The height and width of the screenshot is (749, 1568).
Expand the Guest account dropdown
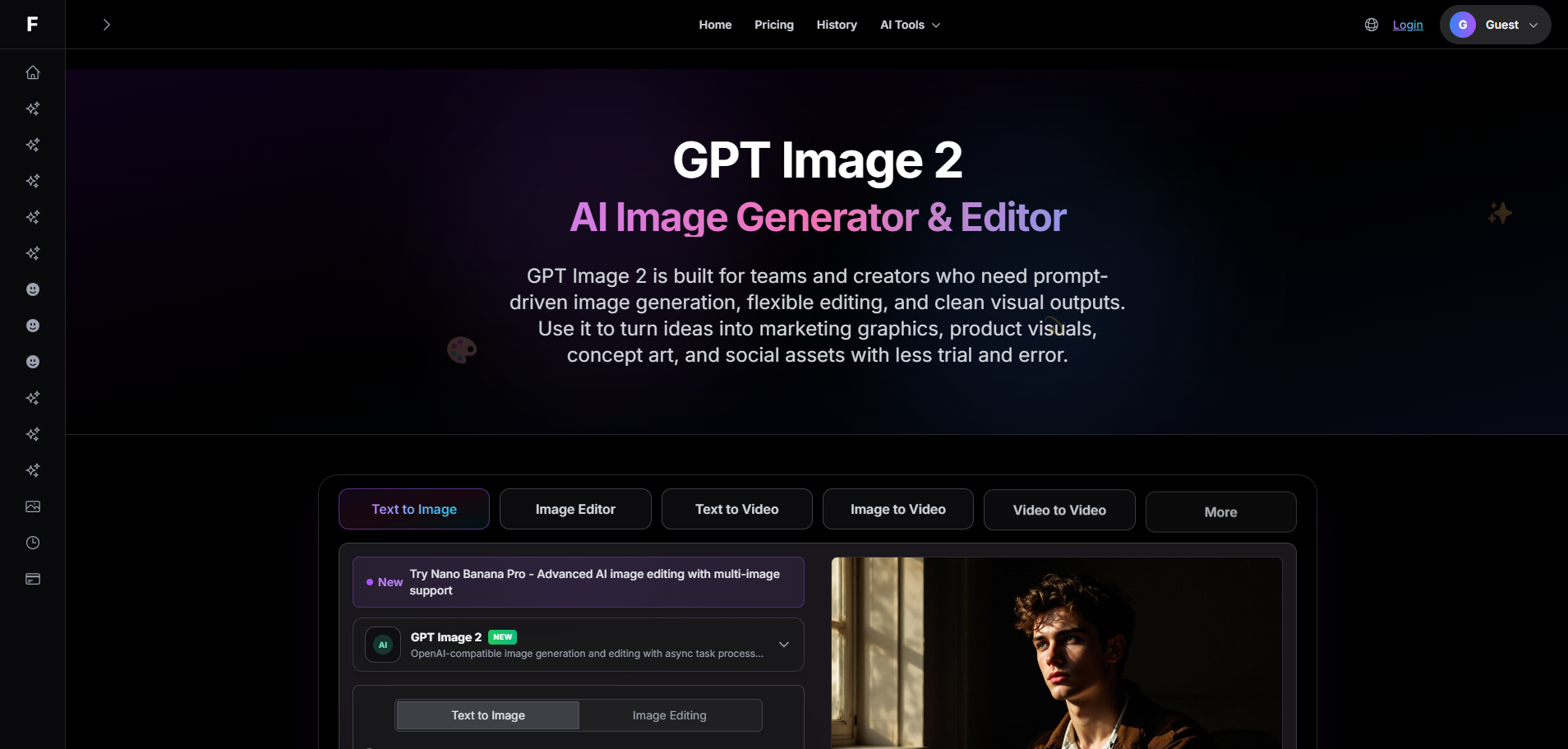coord(1533,25)
